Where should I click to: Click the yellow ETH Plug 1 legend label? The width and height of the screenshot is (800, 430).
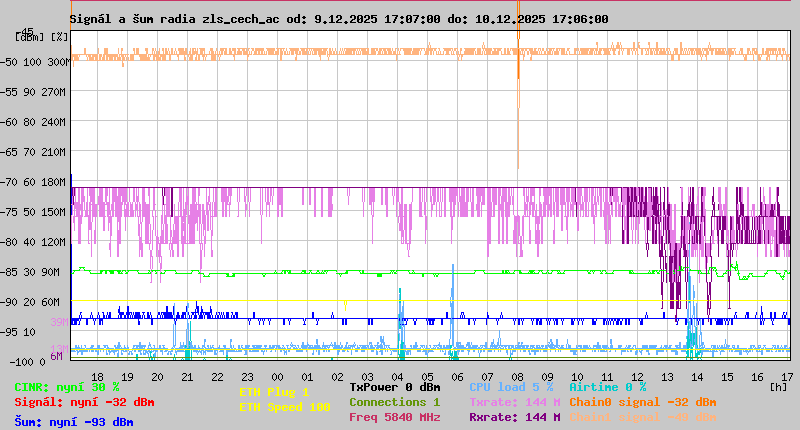(274, 392)
